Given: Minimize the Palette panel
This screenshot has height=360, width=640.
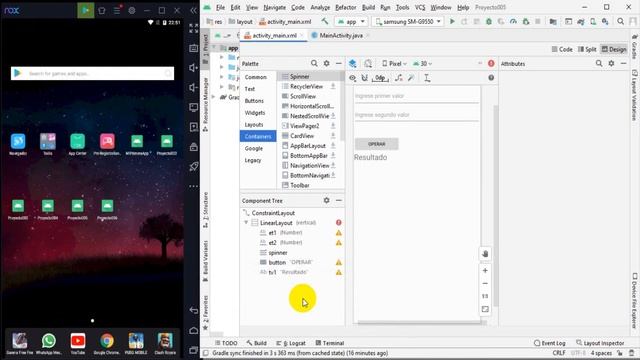Looking at the screenshot, I should click(338, 63).
